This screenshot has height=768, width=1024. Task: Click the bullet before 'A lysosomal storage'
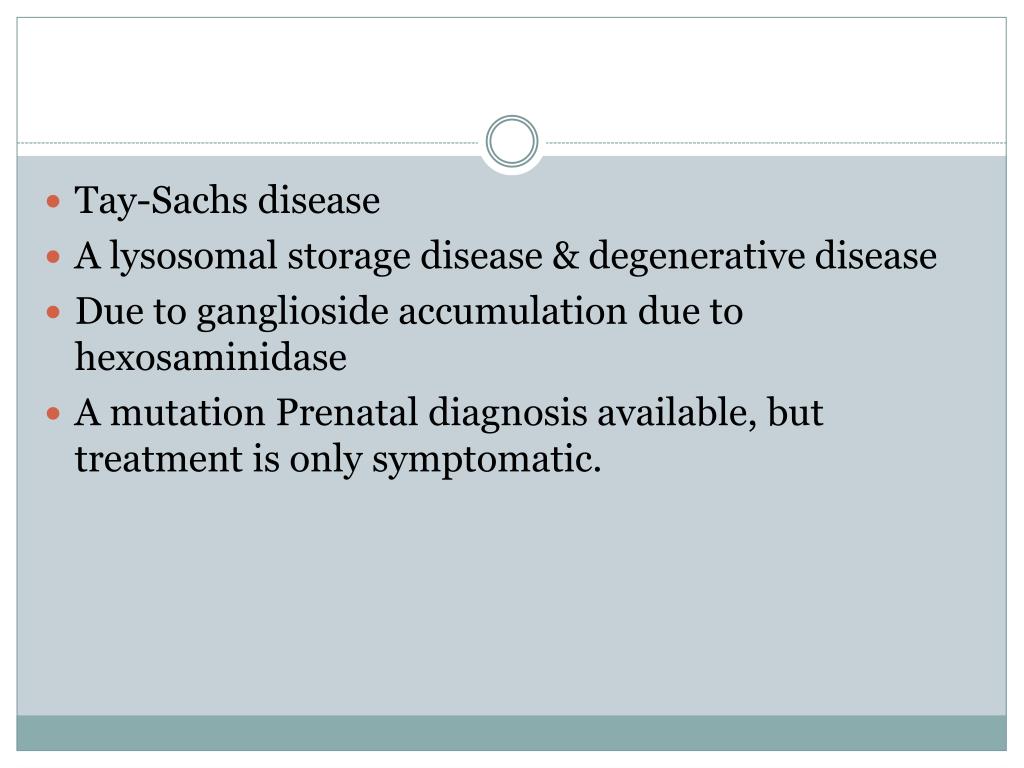pos(54,256)
